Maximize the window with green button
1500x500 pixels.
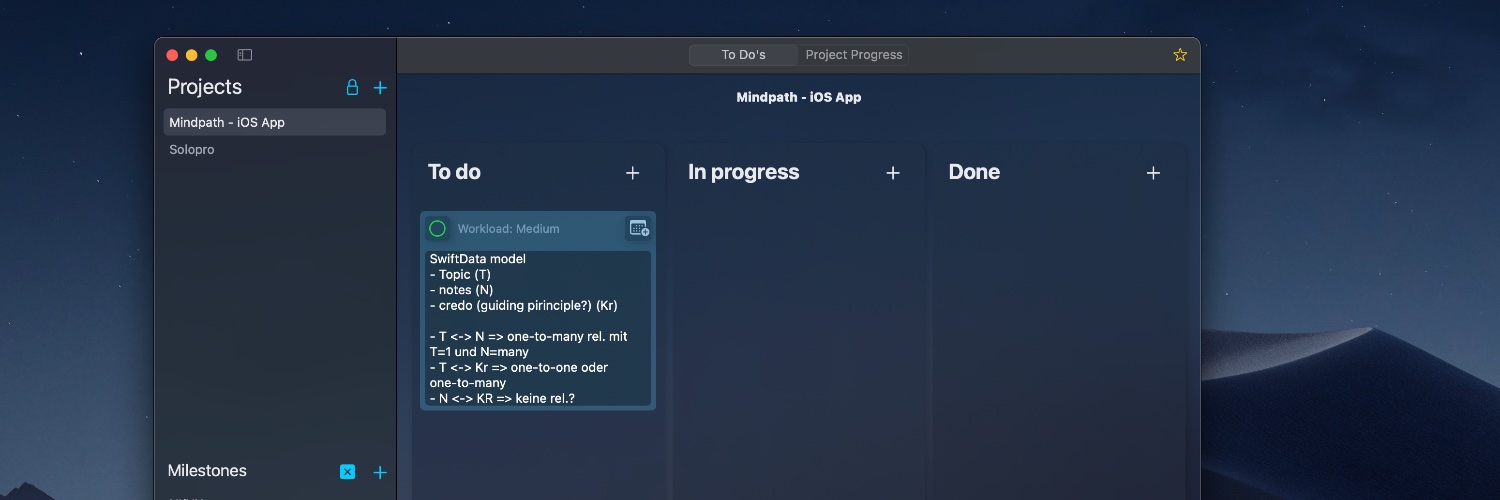(x=210, y=55)
